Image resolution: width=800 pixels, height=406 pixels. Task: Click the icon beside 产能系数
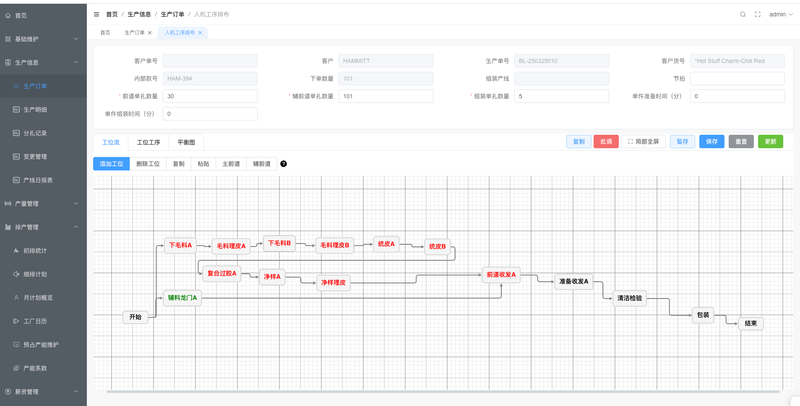click(16, 368)
